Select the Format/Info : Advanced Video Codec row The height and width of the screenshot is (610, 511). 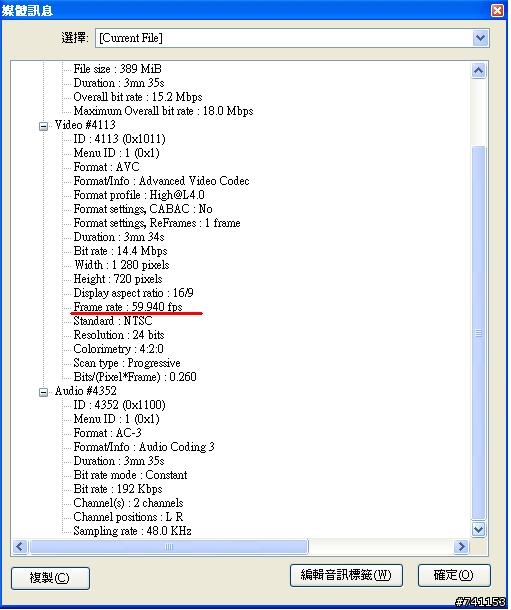pyautogui.click(x=161, y=181)
